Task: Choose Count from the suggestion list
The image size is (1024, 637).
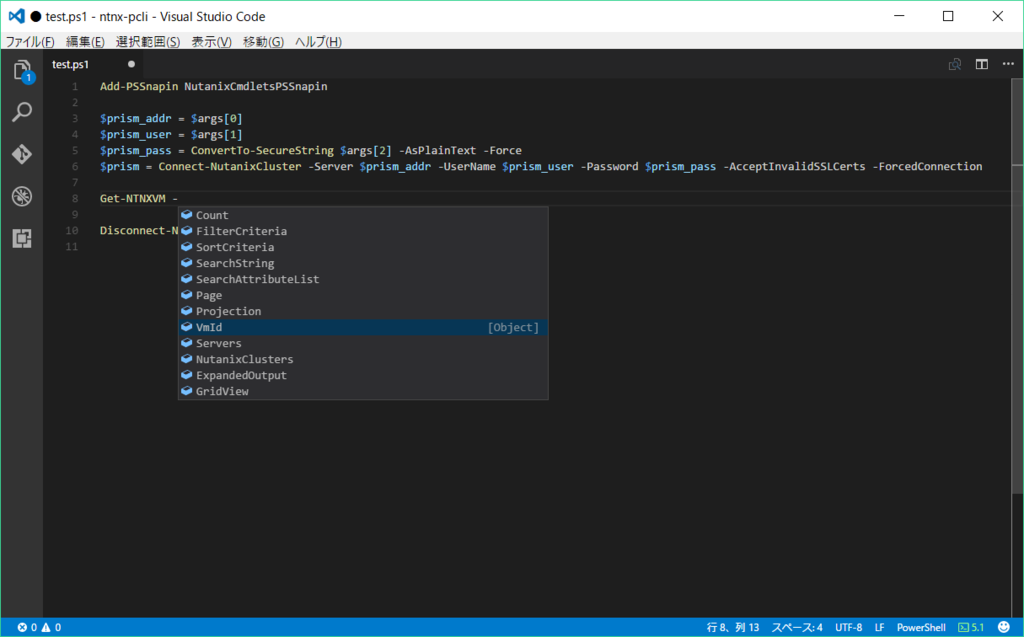Action: click(363, 215)
